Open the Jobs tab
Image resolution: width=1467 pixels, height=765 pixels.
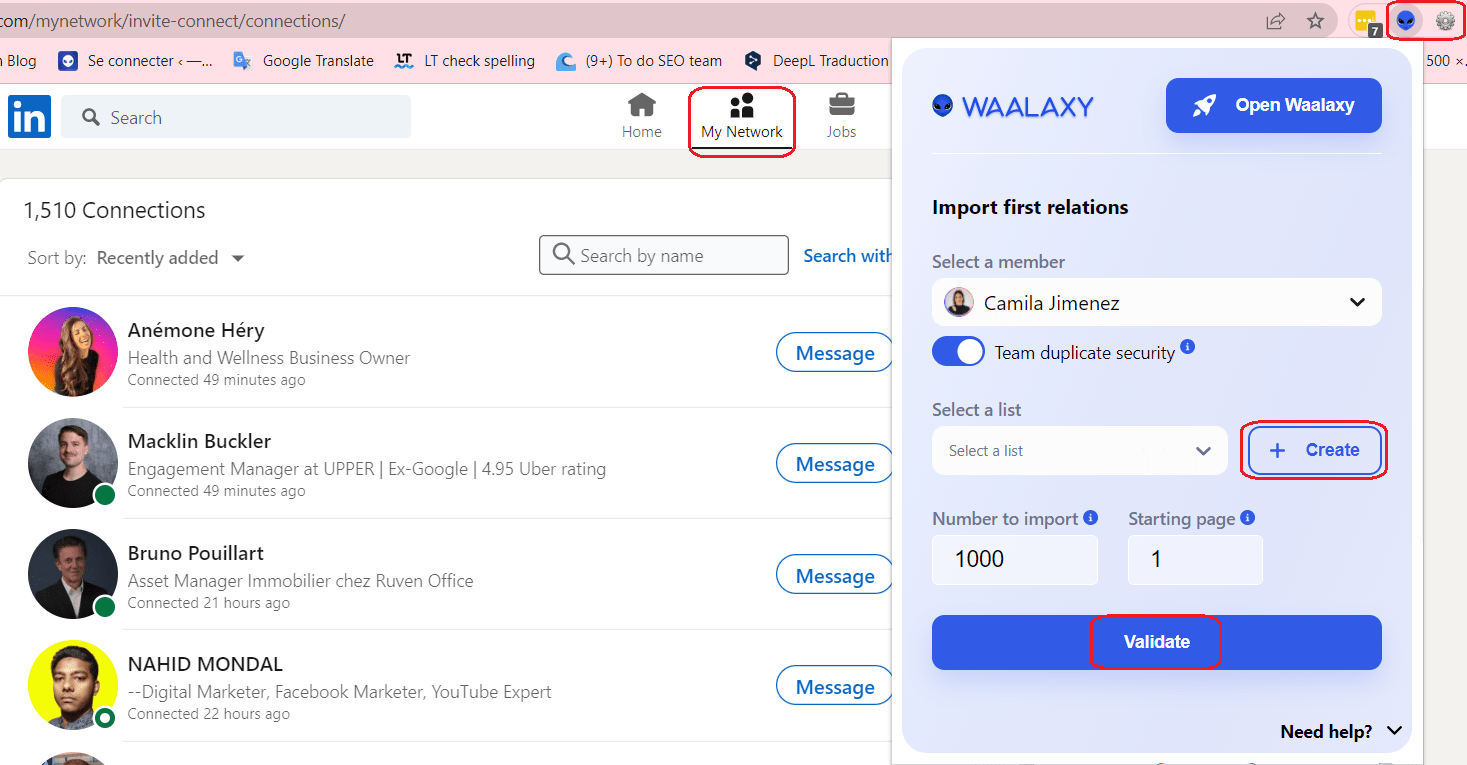tap(842, 116)
